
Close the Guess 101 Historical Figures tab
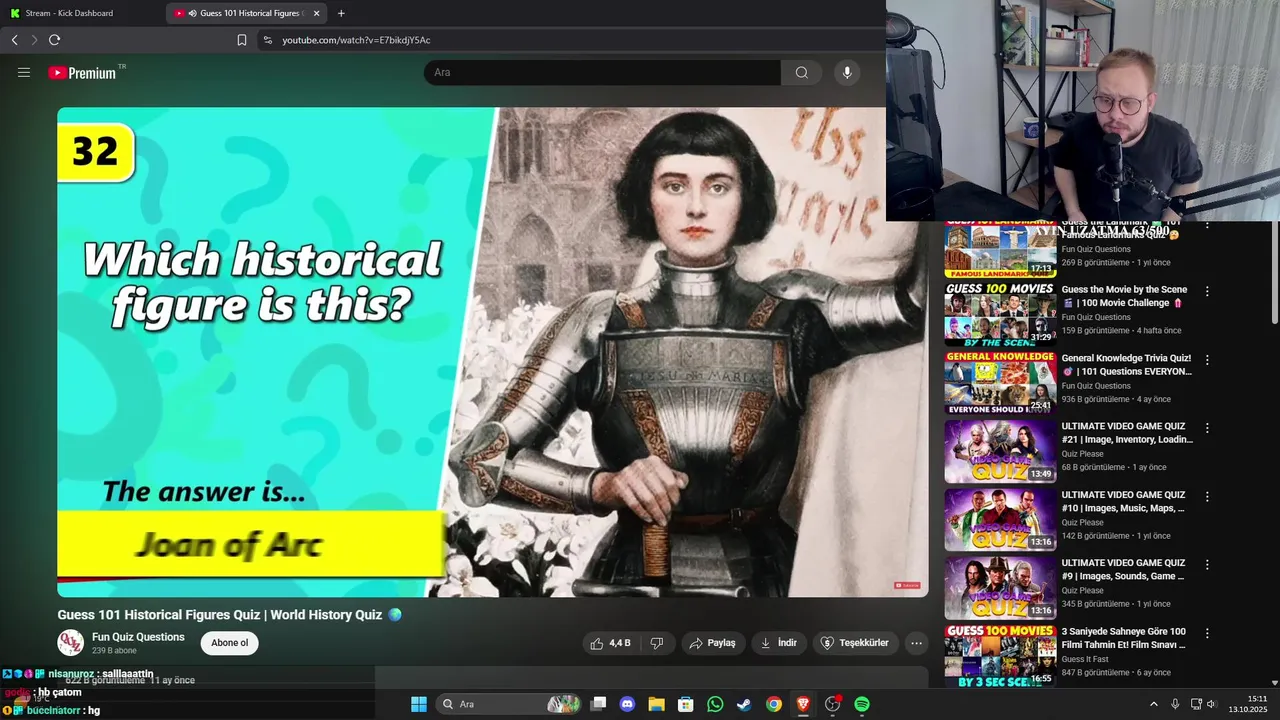click(317, 13)
